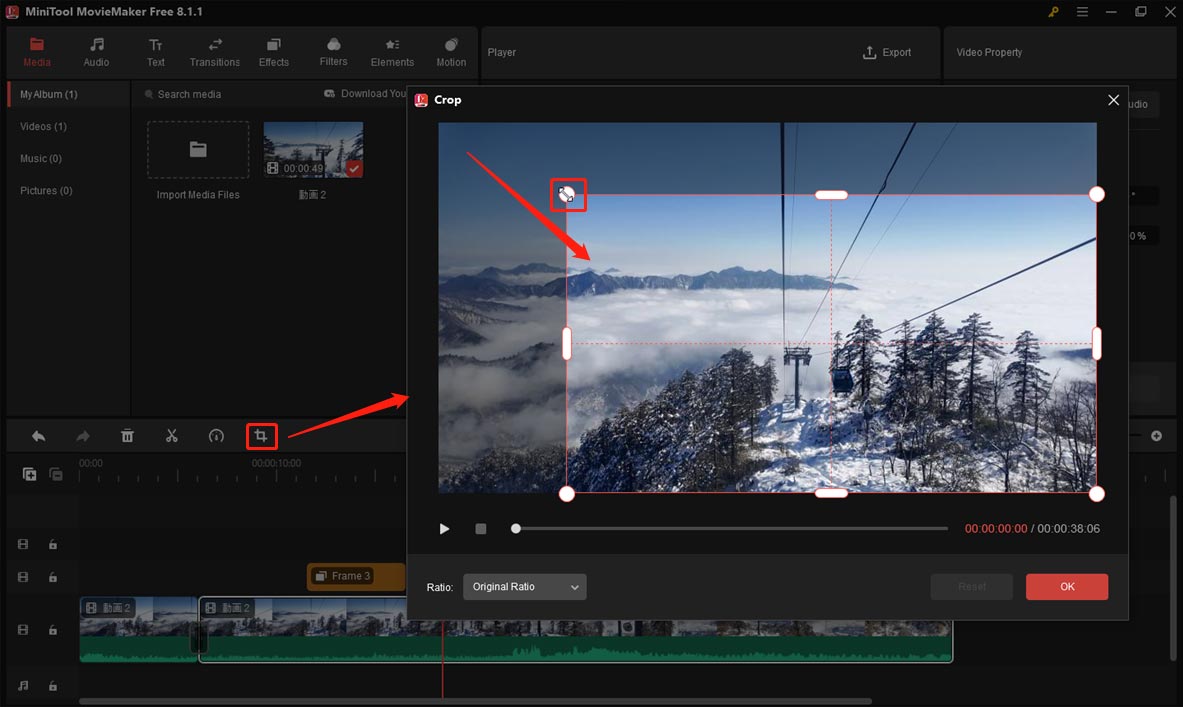Toggle the lock on the music track
Screen dimensions: 1183x707
pyautogui.click(x=53, y=686)
